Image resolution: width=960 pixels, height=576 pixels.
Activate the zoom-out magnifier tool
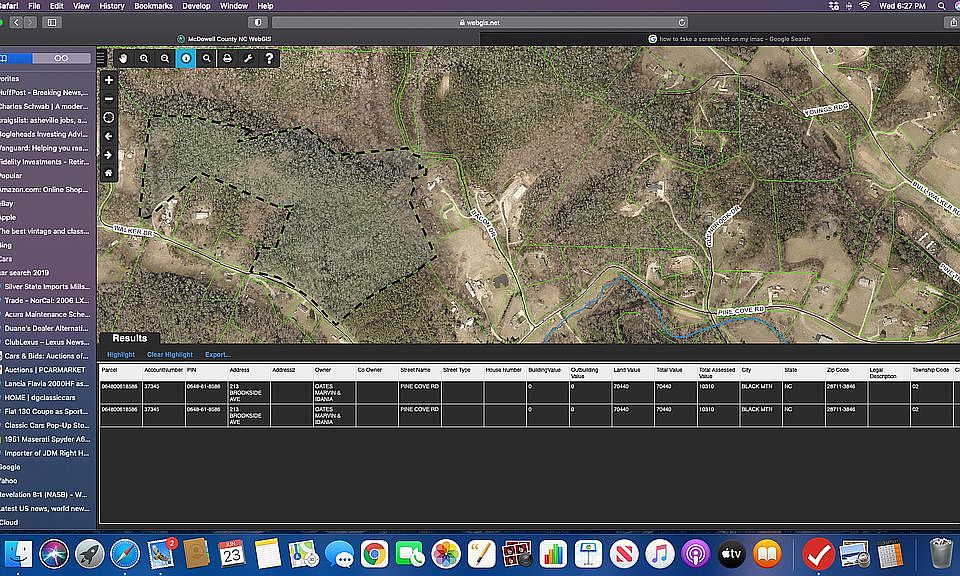tap(165, 59)
